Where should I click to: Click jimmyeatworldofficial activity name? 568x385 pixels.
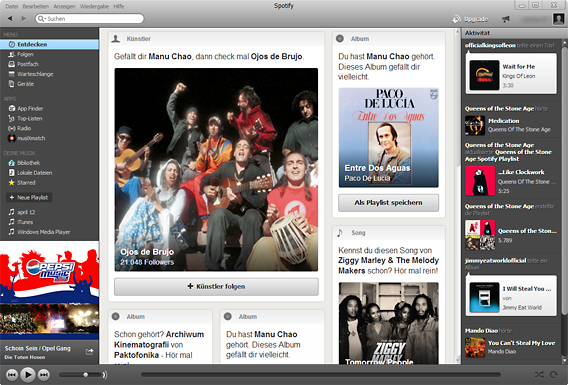click(495, 261)
